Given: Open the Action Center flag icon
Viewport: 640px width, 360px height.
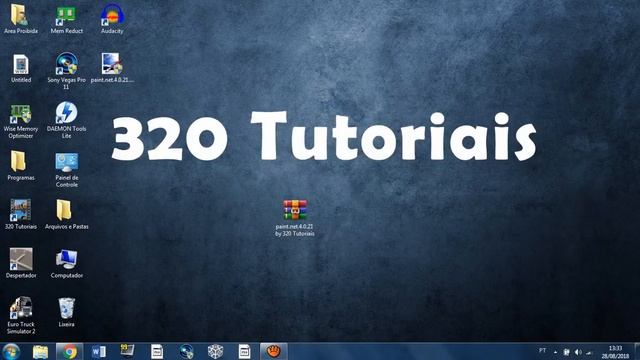Looking at the screenshot, I should point(567,352).
